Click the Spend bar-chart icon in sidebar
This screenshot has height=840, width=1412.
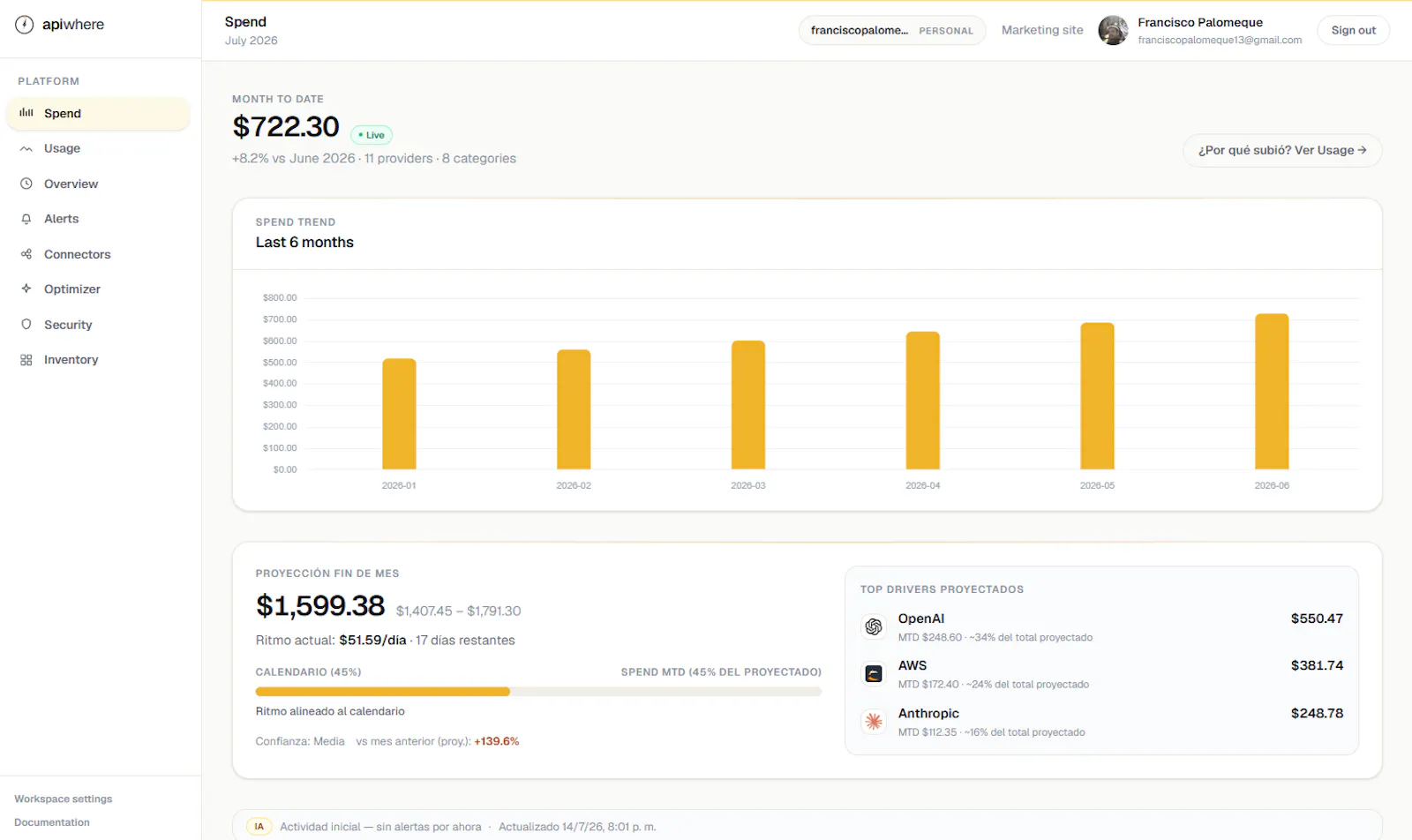tap(26, 113)
